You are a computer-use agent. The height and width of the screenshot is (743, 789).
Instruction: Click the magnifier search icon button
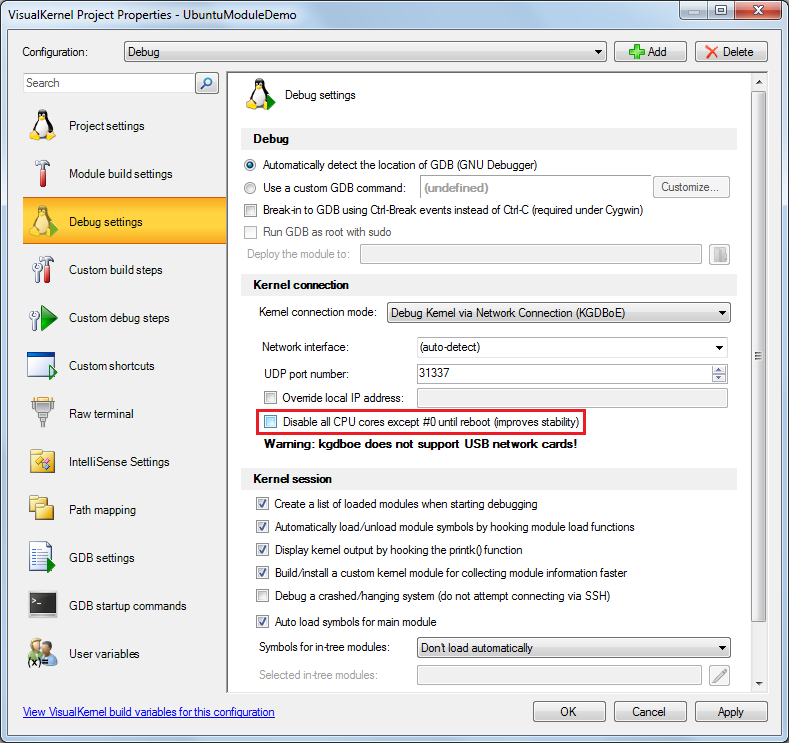(x=207, y=83)
